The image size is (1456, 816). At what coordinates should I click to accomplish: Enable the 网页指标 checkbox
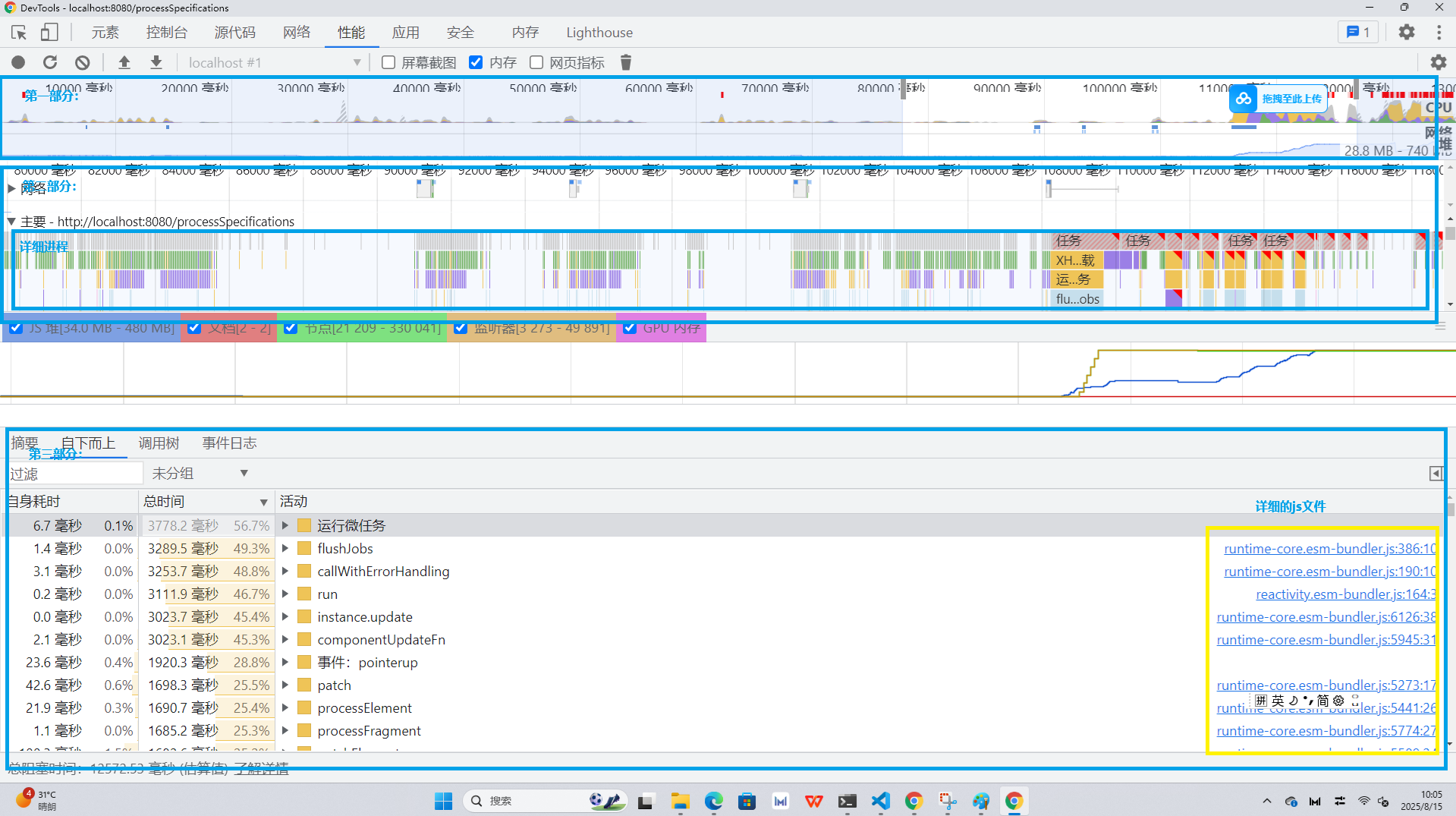coord(536,63)
